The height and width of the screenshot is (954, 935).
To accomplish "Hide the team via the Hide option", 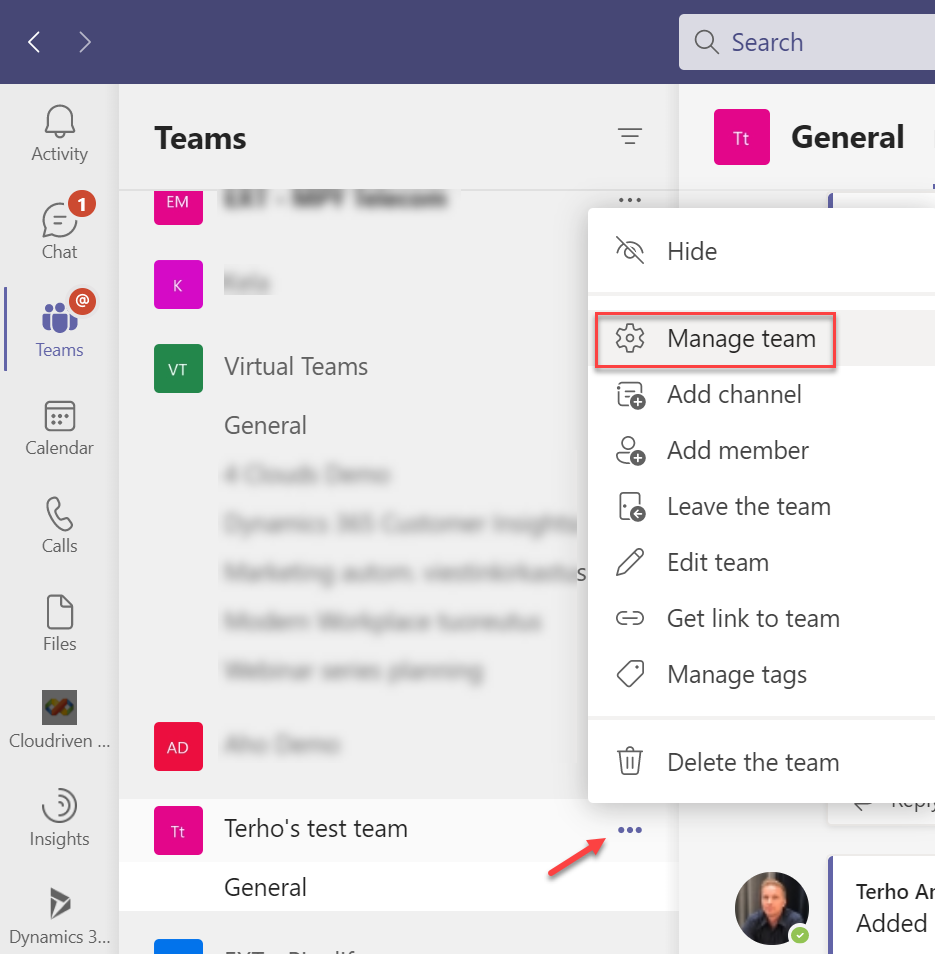I will click(x=692, y=251).
